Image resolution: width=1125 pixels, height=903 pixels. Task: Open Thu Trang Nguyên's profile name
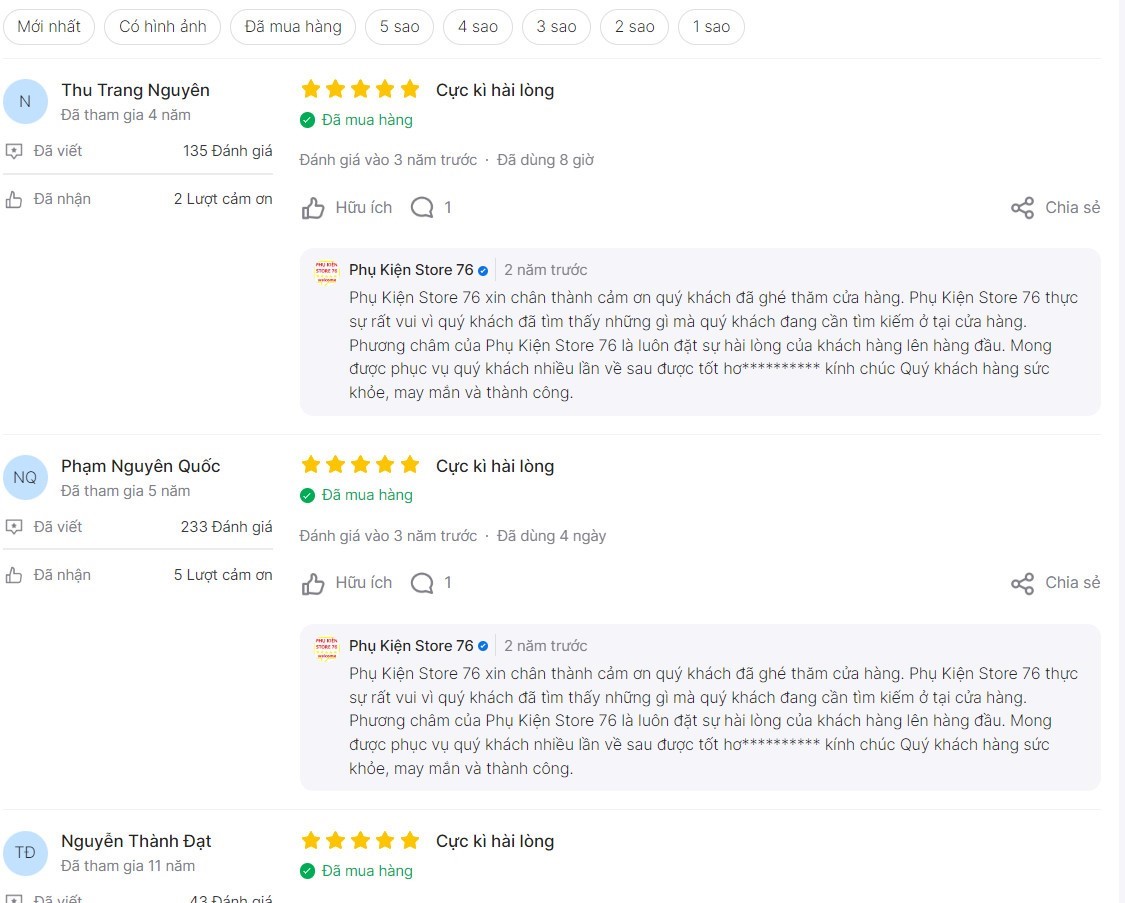(135, 90)
